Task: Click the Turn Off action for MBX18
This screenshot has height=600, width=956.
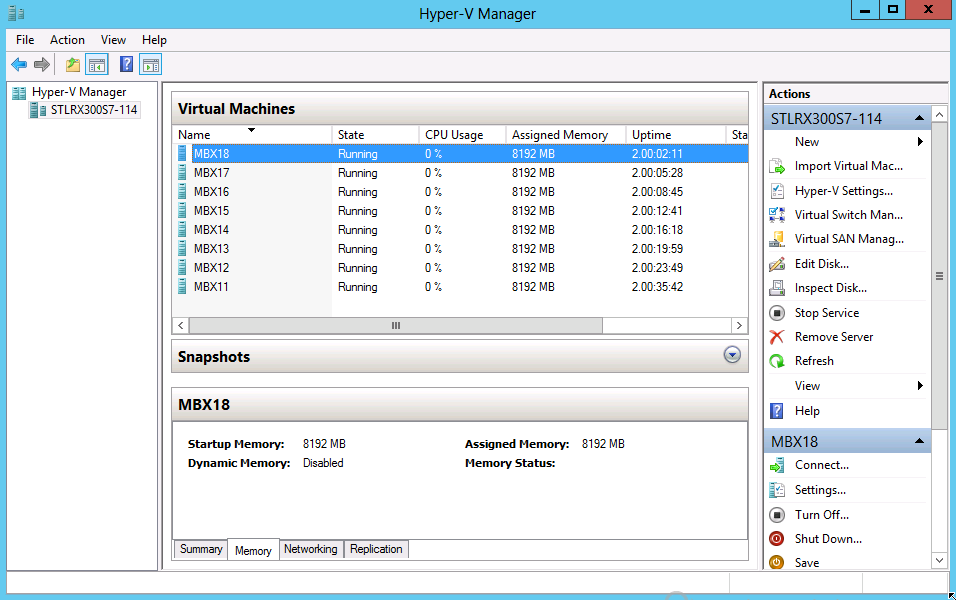Action: point(821,515)
